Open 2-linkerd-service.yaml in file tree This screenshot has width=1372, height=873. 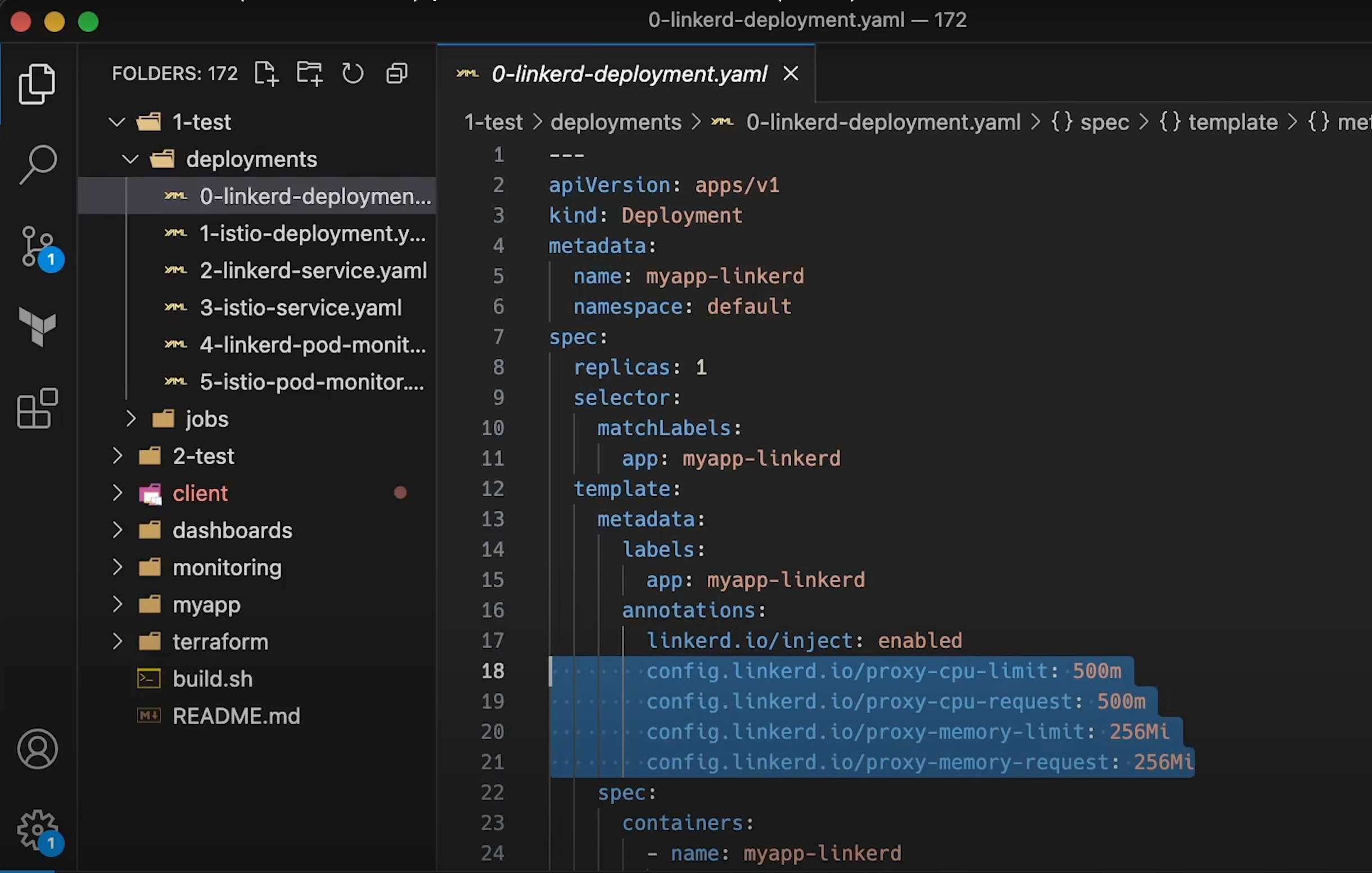[x=313, y=271]
